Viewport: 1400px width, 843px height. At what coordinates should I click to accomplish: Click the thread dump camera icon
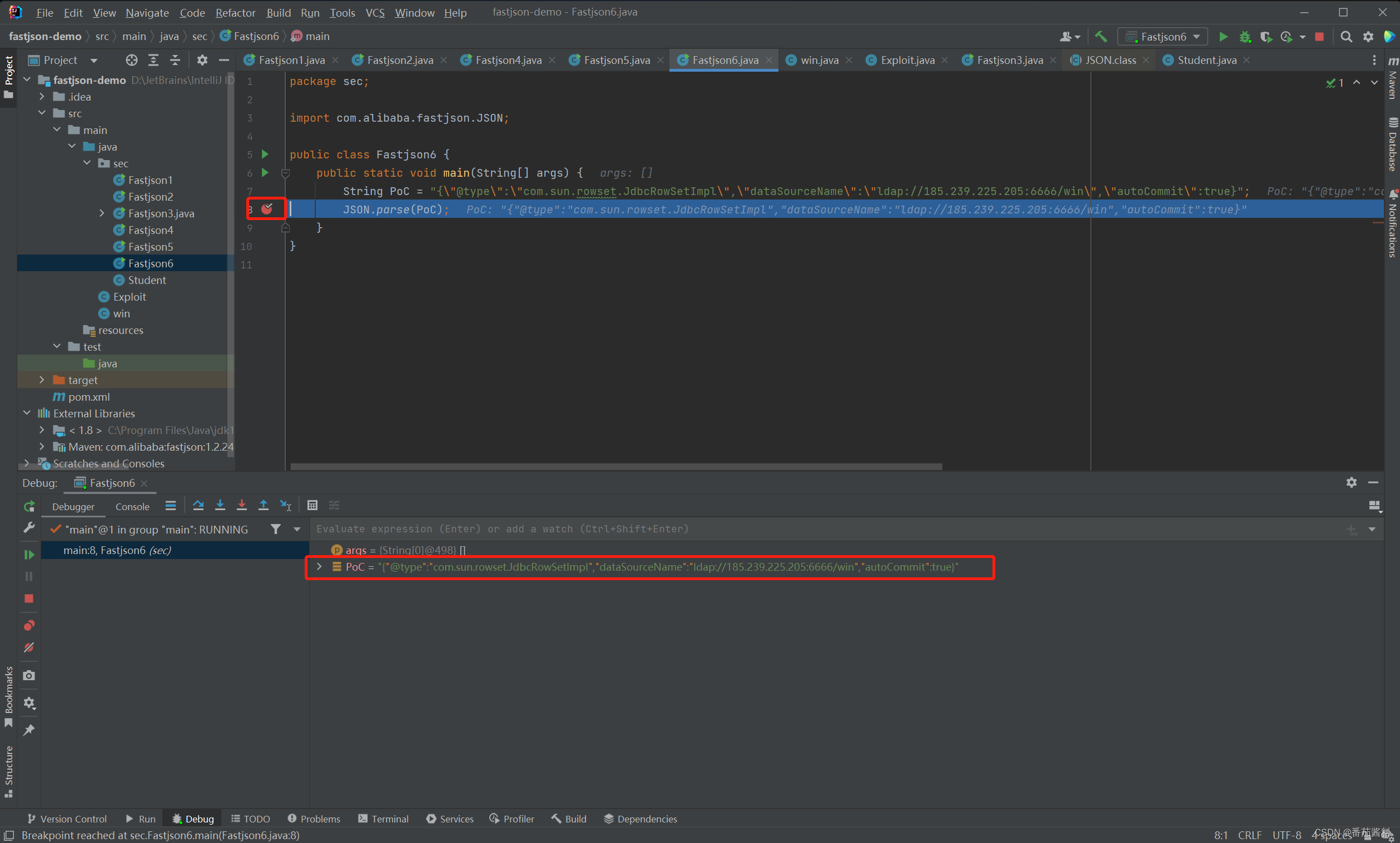[x=29, y=675]
